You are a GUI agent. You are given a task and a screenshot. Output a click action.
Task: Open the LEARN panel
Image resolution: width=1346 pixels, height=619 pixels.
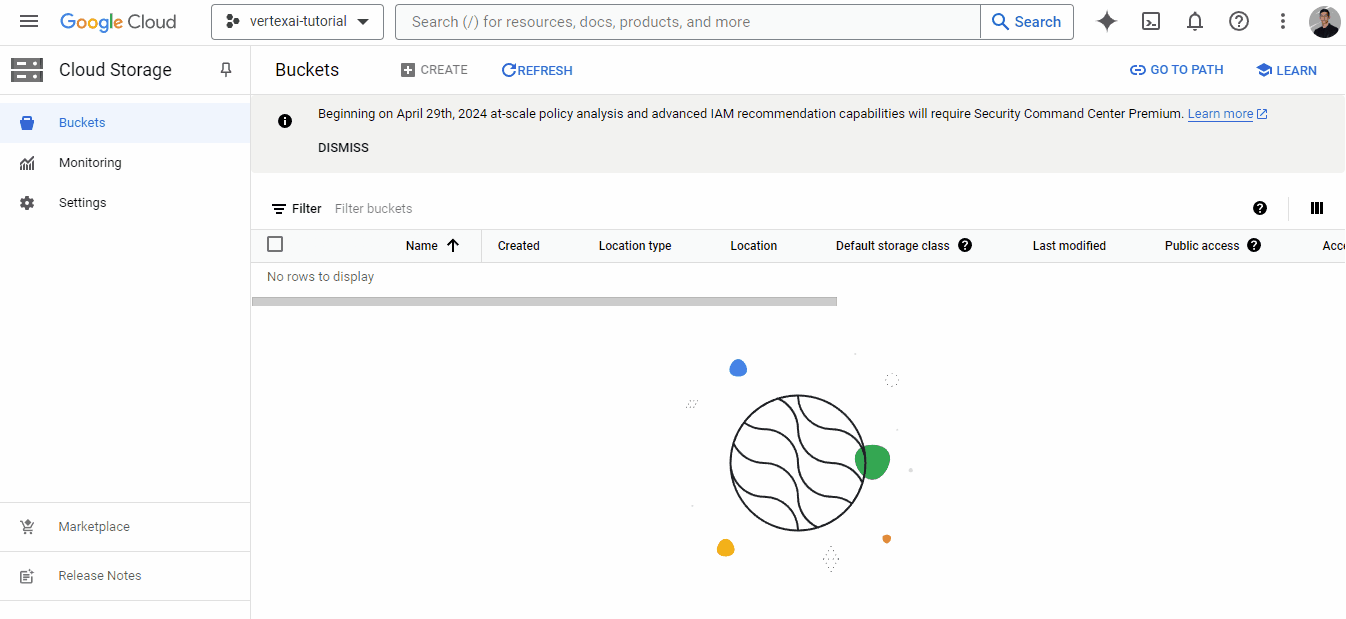(1287, 70)
